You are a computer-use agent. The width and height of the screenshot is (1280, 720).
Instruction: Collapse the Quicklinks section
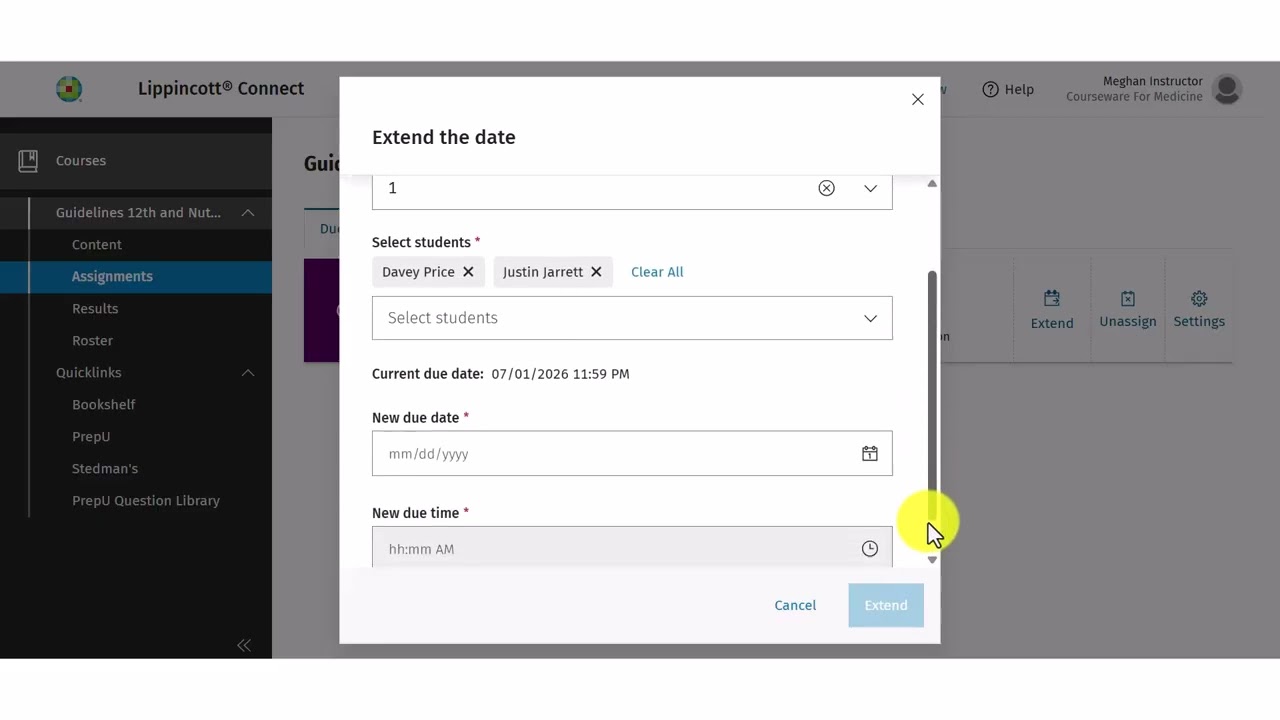pyautogui.click(x=248, y=372)
